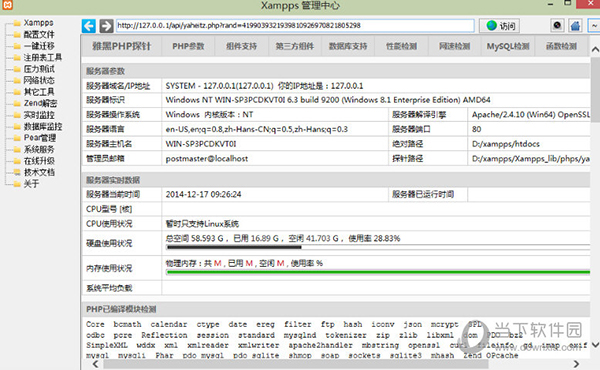This screenshot has width=600, height=370.
Task: Open 配置文件 in the sidebar tree
Action: click(x=39, y=34)
